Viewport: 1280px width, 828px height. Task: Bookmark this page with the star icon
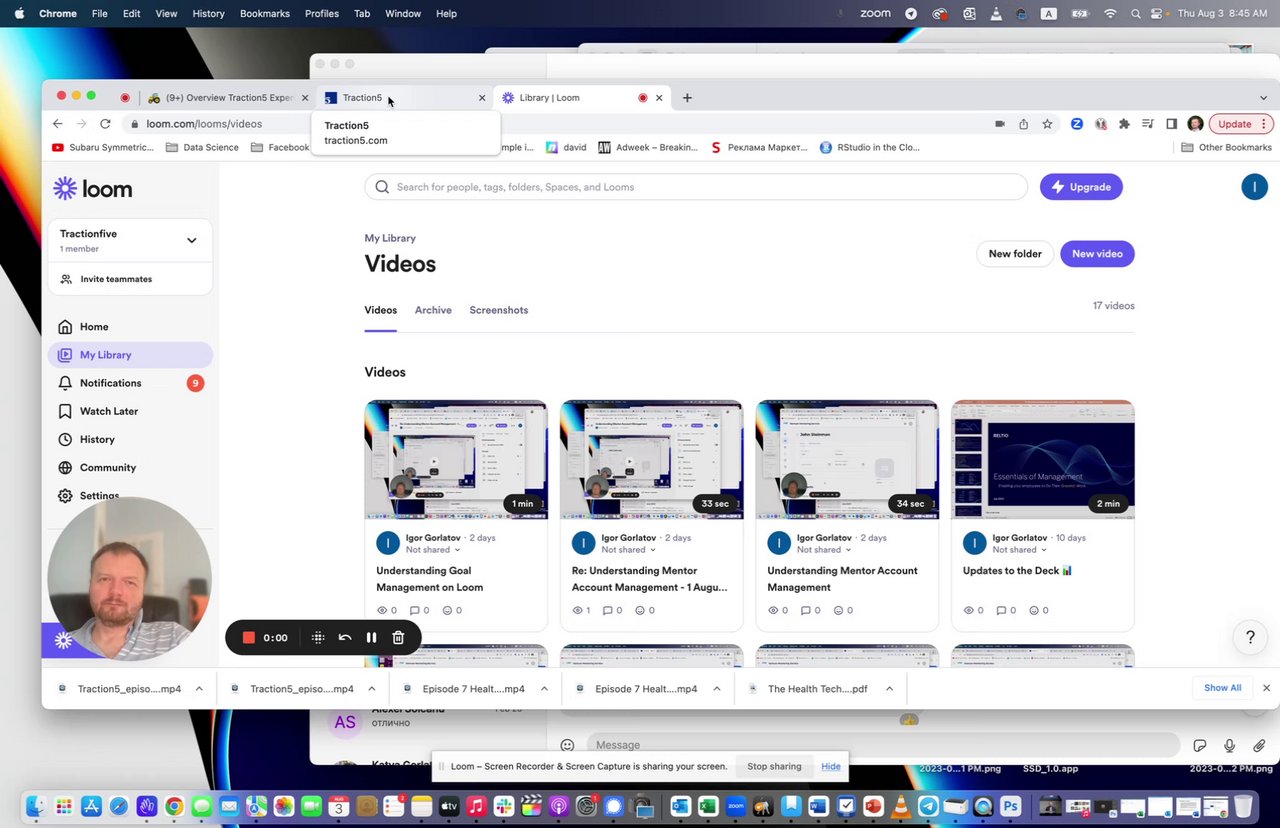point(1047,124)
